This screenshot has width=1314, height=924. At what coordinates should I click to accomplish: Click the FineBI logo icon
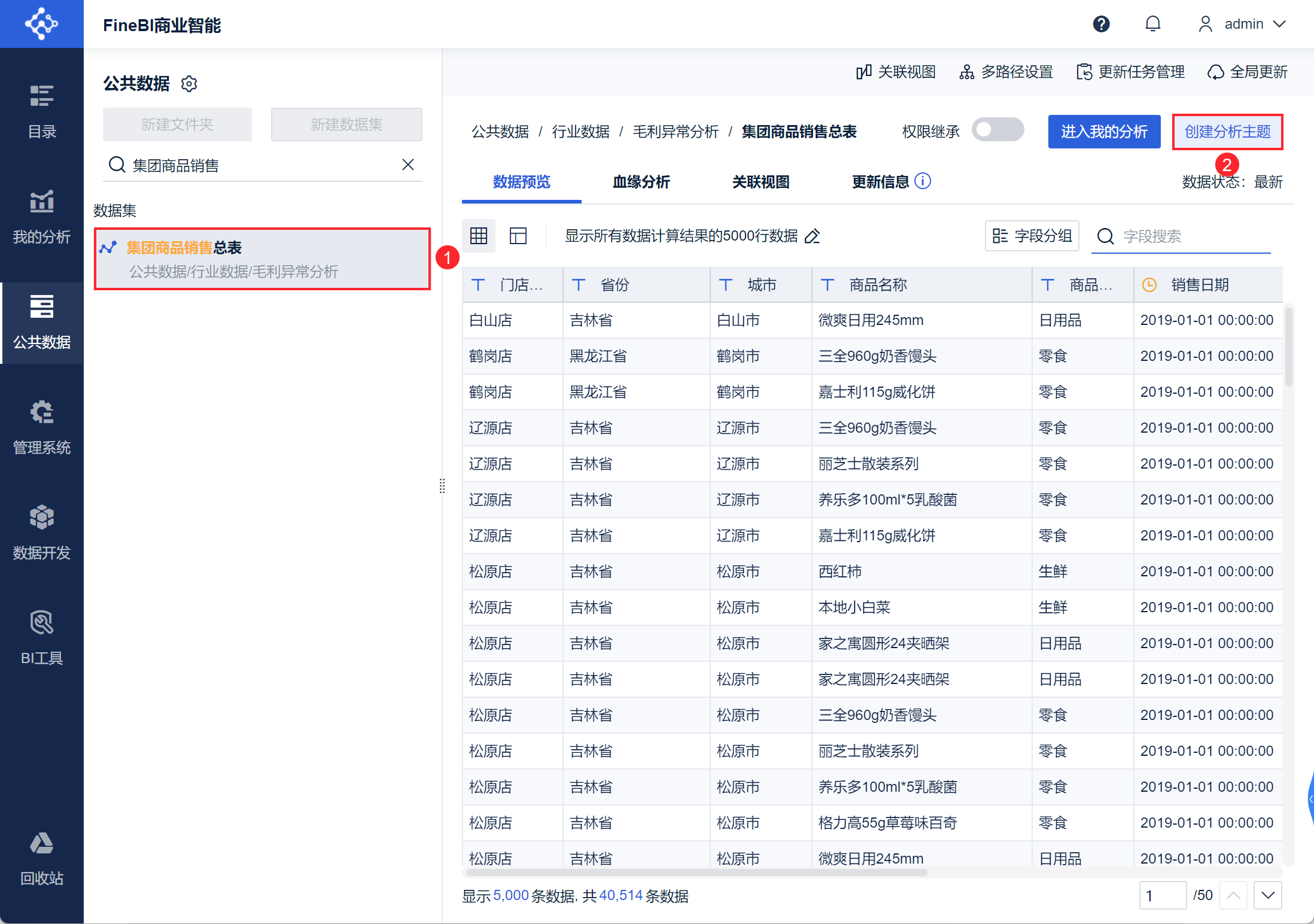coord(41,24)
